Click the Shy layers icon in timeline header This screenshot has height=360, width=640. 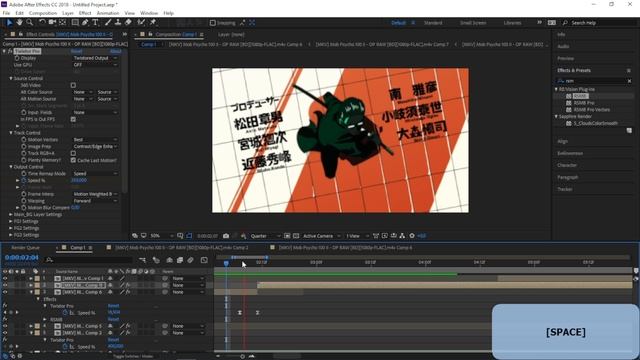[x=169, y=260]
